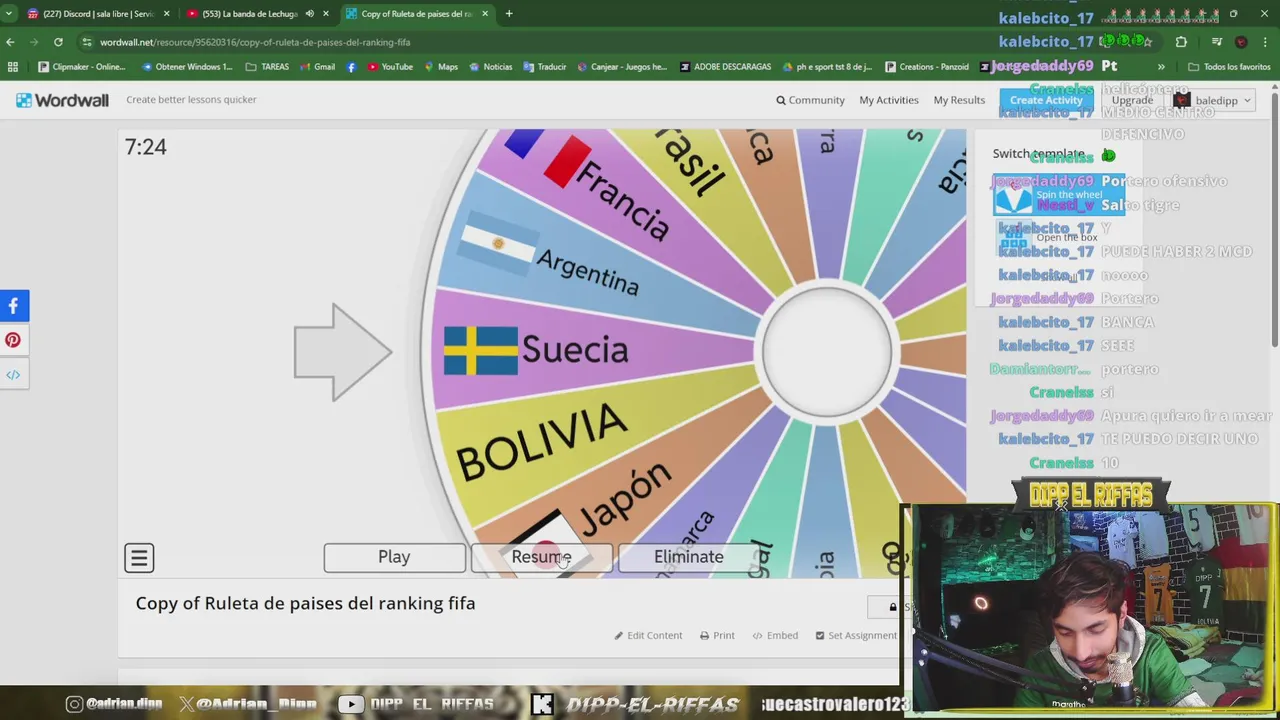This screenshot has height=720, width=1280.
Task: Click Resume to continue the wheel
Action: [541, 557]
